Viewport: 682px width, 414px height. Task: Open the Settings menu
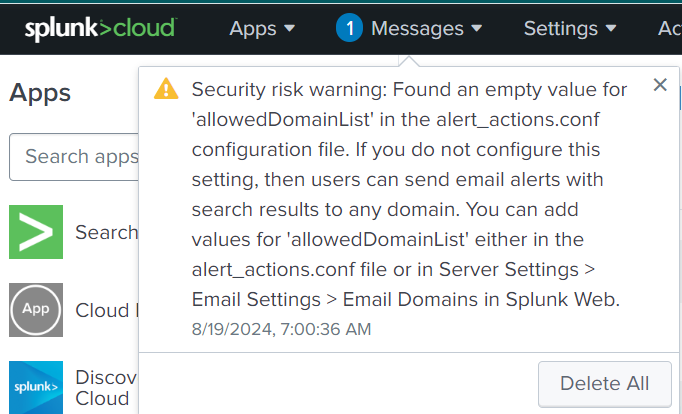tap(560, 28)
